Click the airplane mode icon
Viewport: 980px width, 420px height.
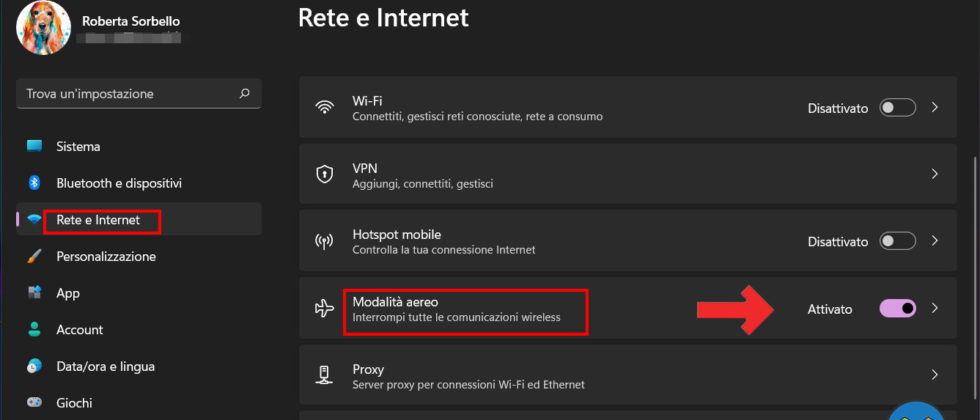coord(324,308)
